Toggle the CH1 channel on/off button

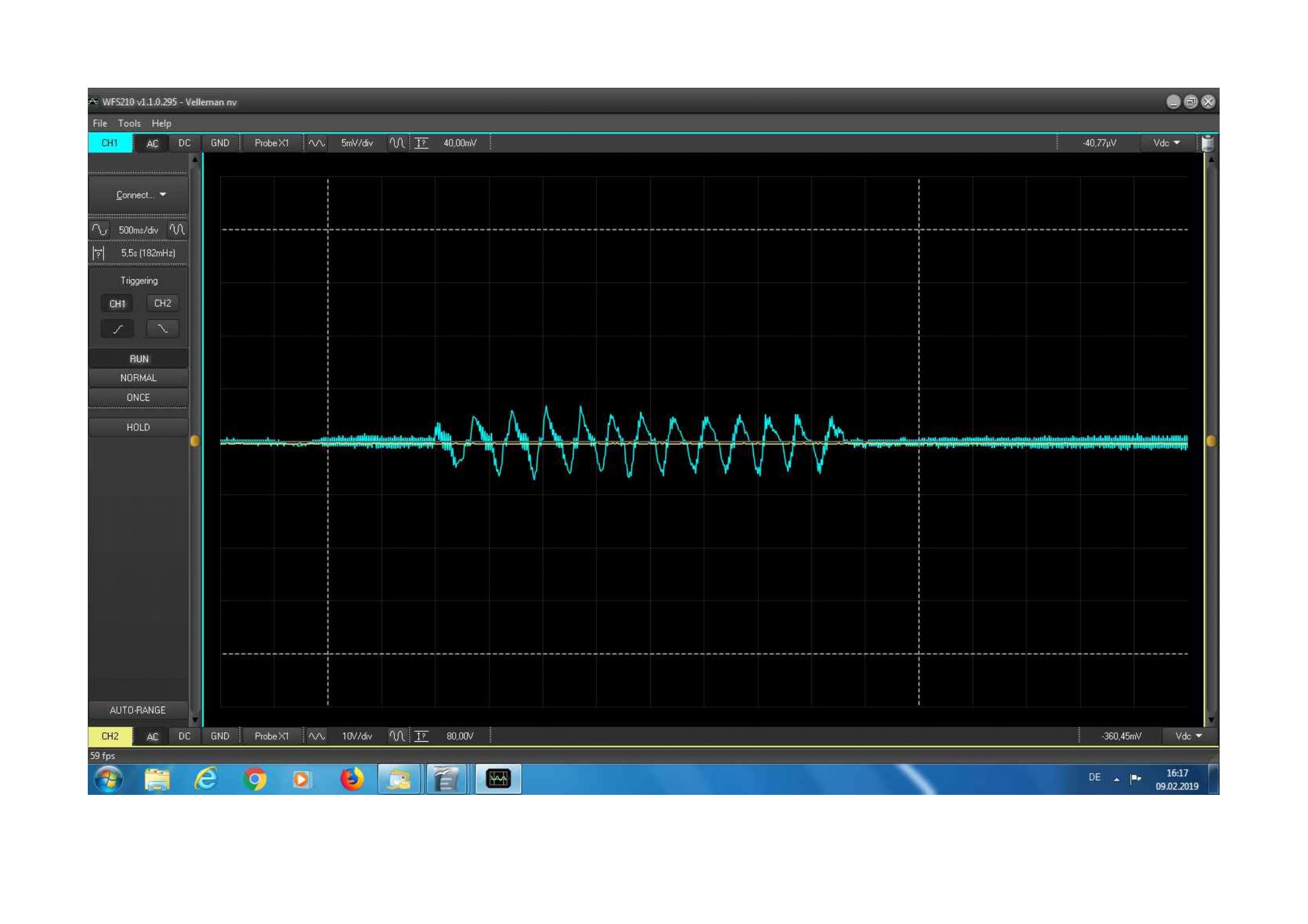tap(110, 143)
